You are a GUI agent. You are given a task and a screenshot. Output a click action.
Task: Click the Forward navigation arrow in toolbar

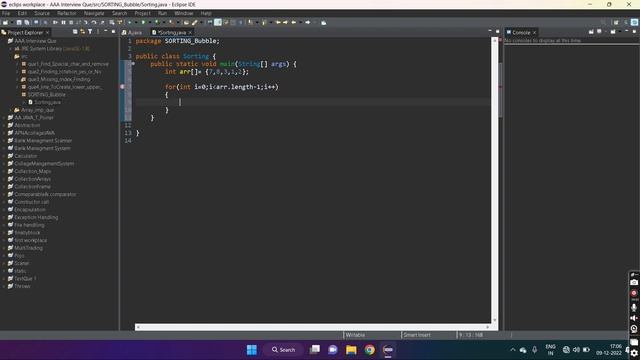(308, 22)
